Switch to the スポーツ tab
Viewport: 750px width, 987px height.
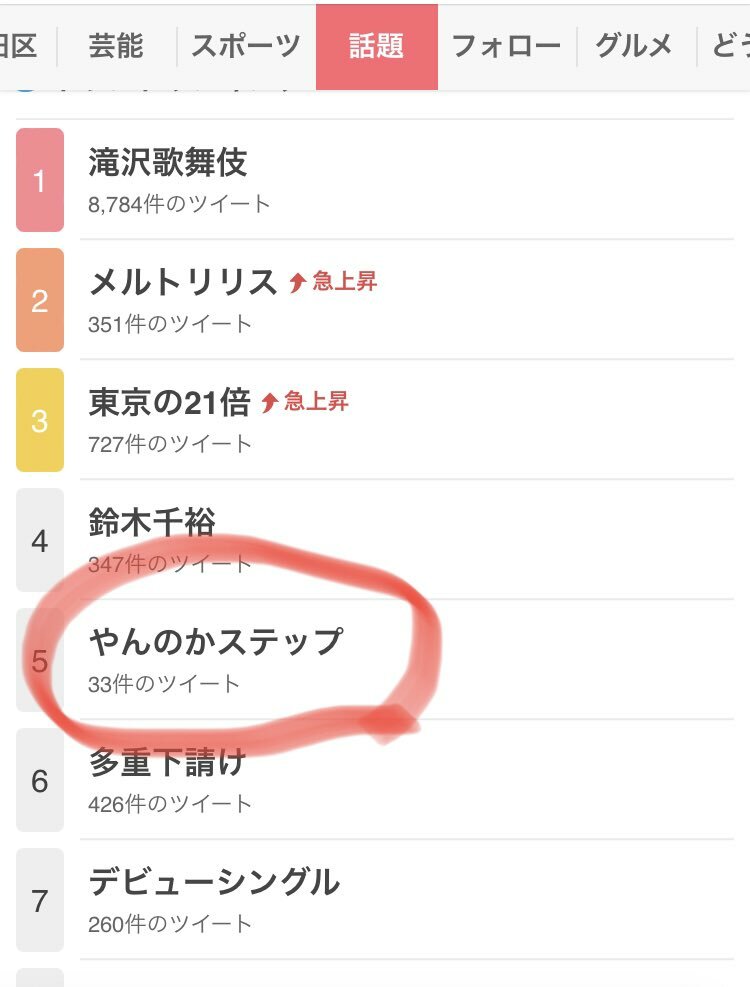246,47
